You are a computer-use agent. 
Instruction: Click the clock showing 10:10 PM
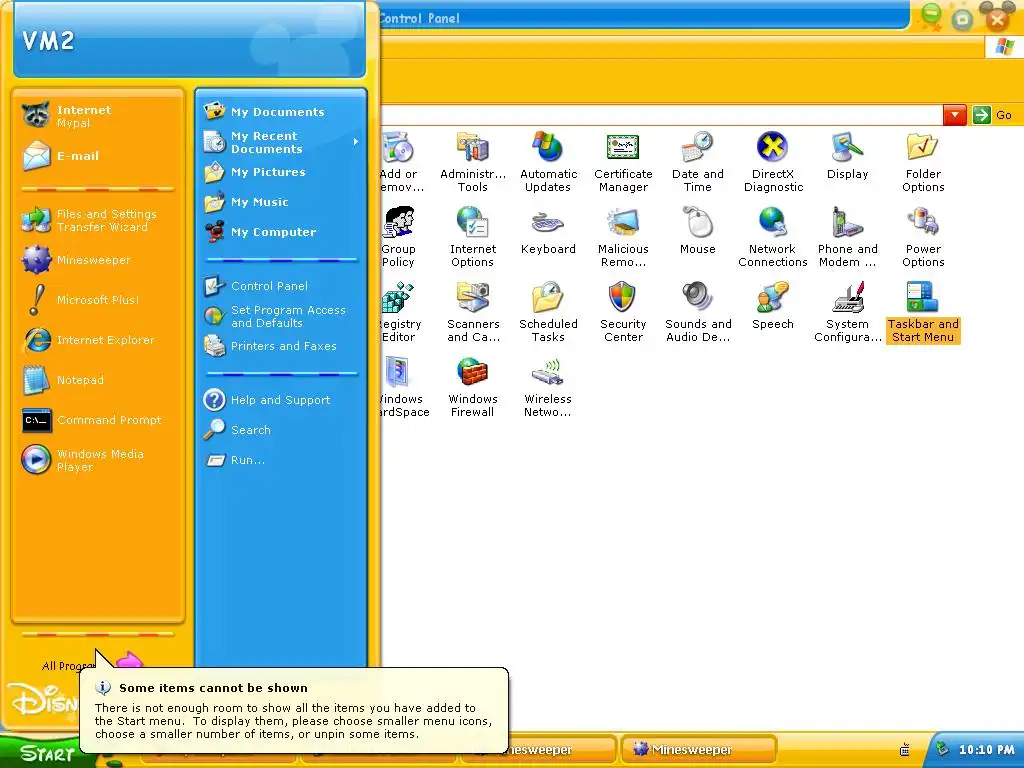pos(986,750)
